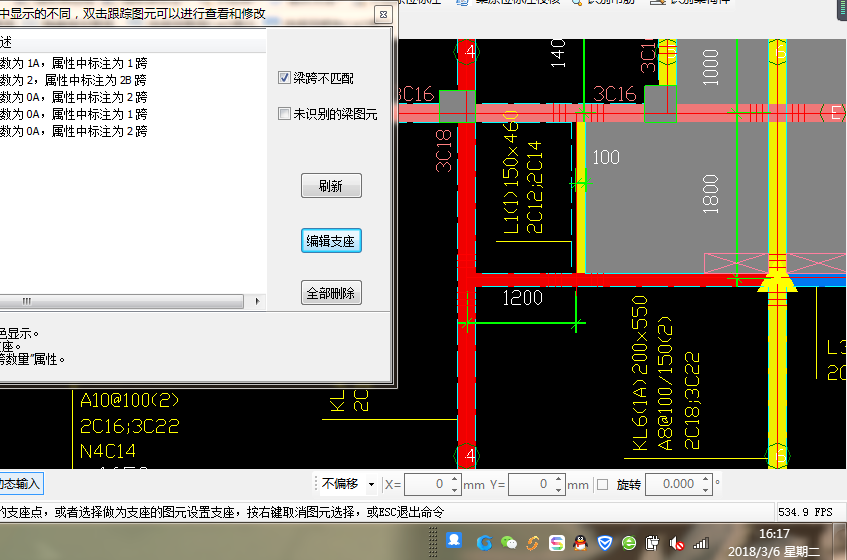Click the Y= offset input field
This screenshot has width=847, height=560.
click(x=530, y=484)
